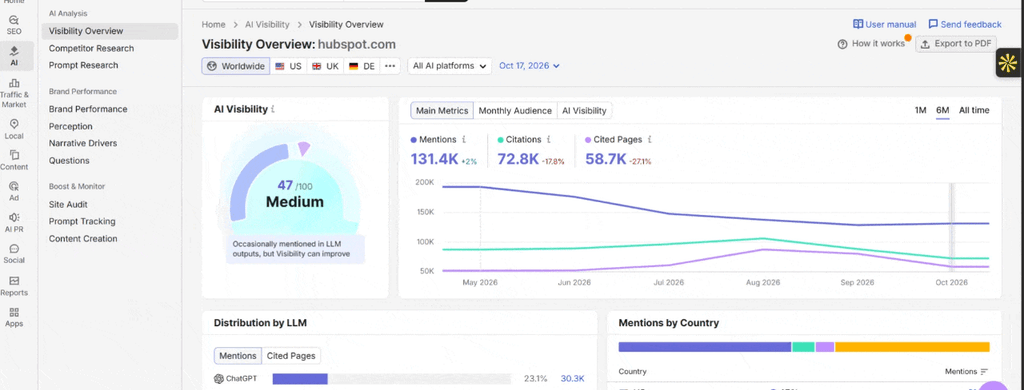Open Brand Performance in sidebar
The image size is (1024, 390).
(x=88, y=109)
